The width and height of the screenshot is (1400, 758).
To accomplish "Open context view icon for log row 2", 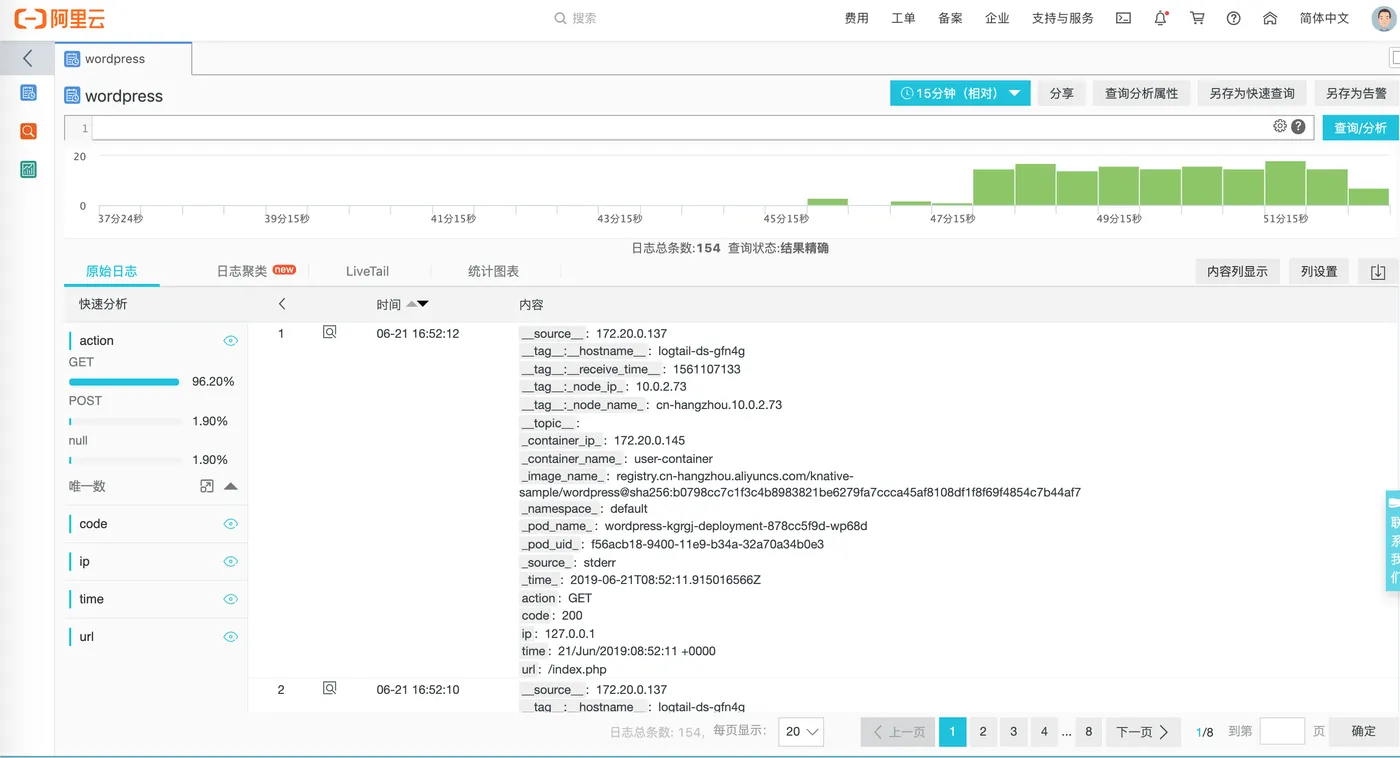I will coord(329,688).
